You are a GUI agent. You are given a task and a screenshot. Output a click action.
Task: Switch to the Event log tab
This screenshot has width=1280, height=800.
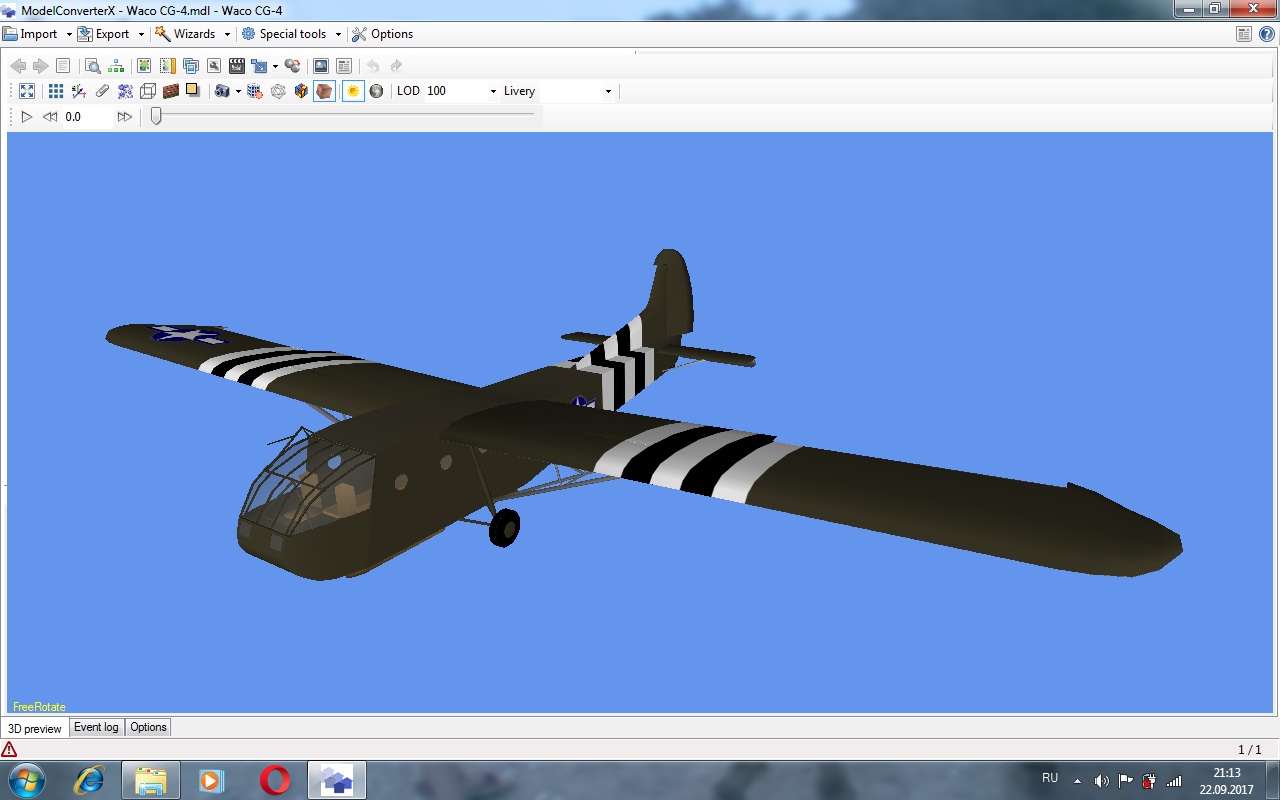click(96, 727)
